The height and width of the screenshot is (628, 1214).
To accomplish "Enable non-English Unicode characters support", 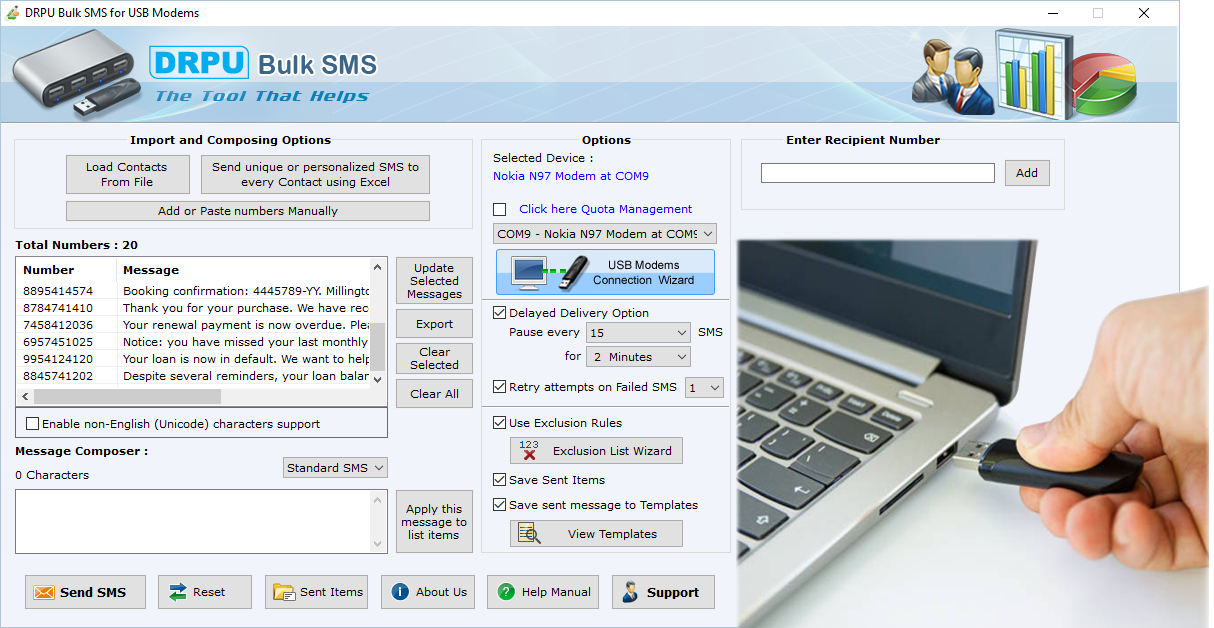I will (x=33, y=424).
